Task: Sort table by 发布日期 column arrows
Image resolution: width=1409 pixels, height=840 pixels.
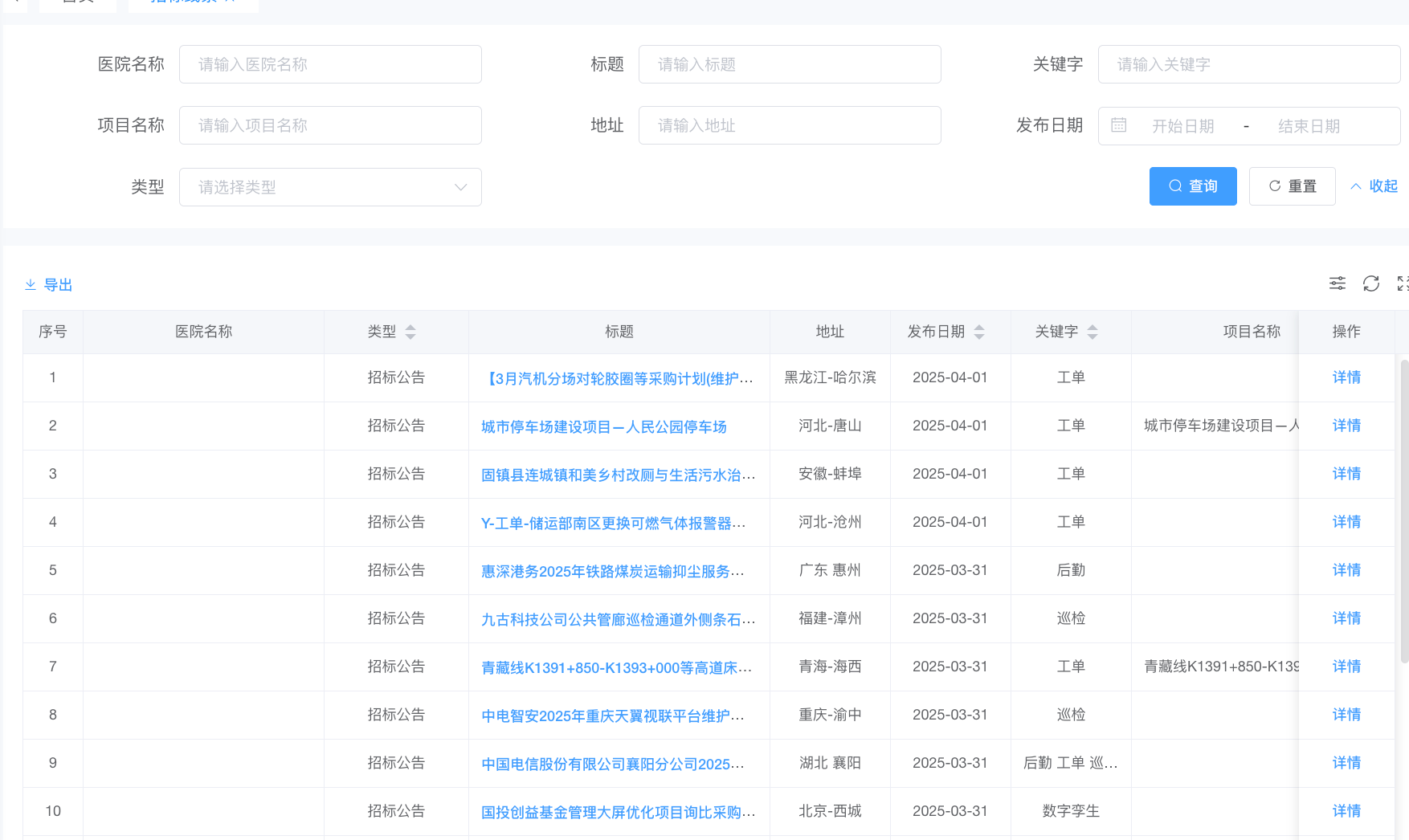Action: [979, 332]
